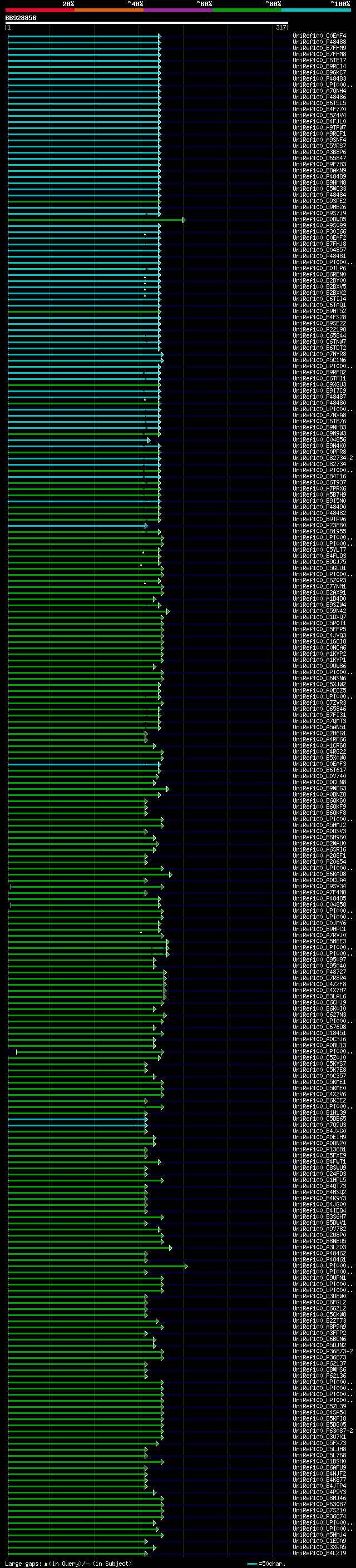Select hit label UniRef100_A9S099
The width and height of the screenshot is (356, 1568).
(319, 226)
